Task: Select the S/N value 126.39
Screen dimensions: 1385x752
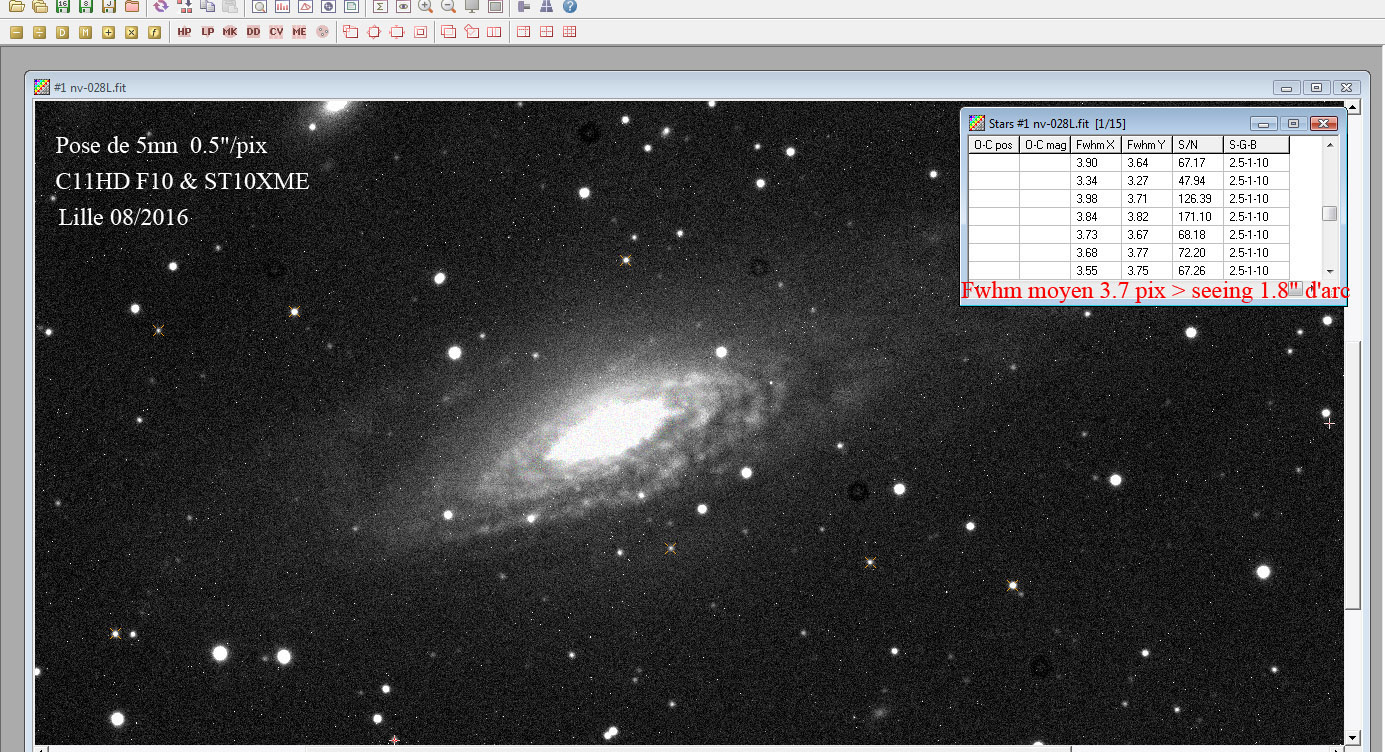Action: 1197,199
